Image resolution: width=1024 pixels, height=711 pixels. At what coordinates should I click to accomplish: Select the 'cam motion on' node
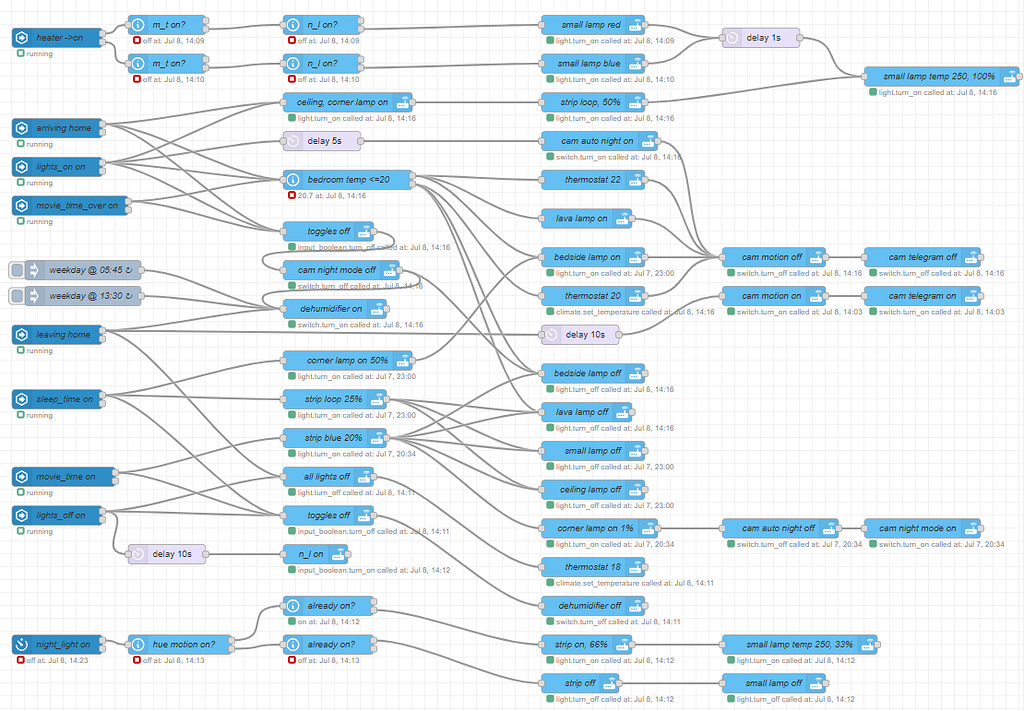(x=770, y=295)
